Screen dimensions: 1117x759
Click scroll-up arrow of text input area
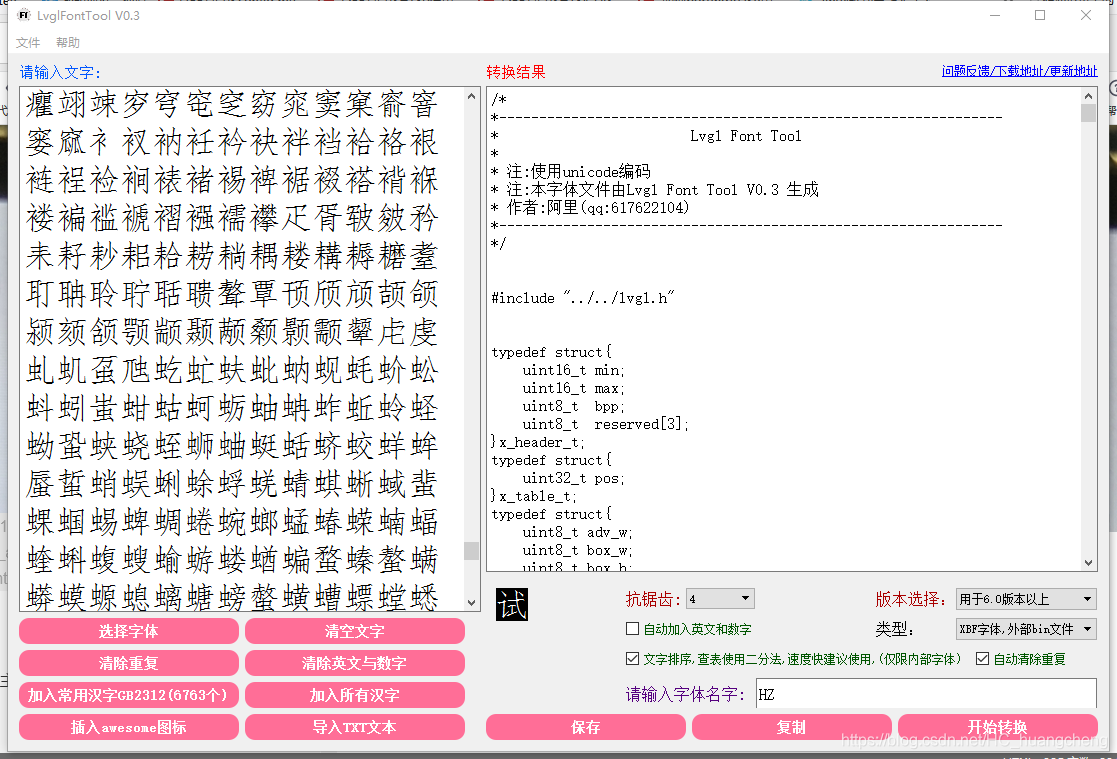[471, 96]
